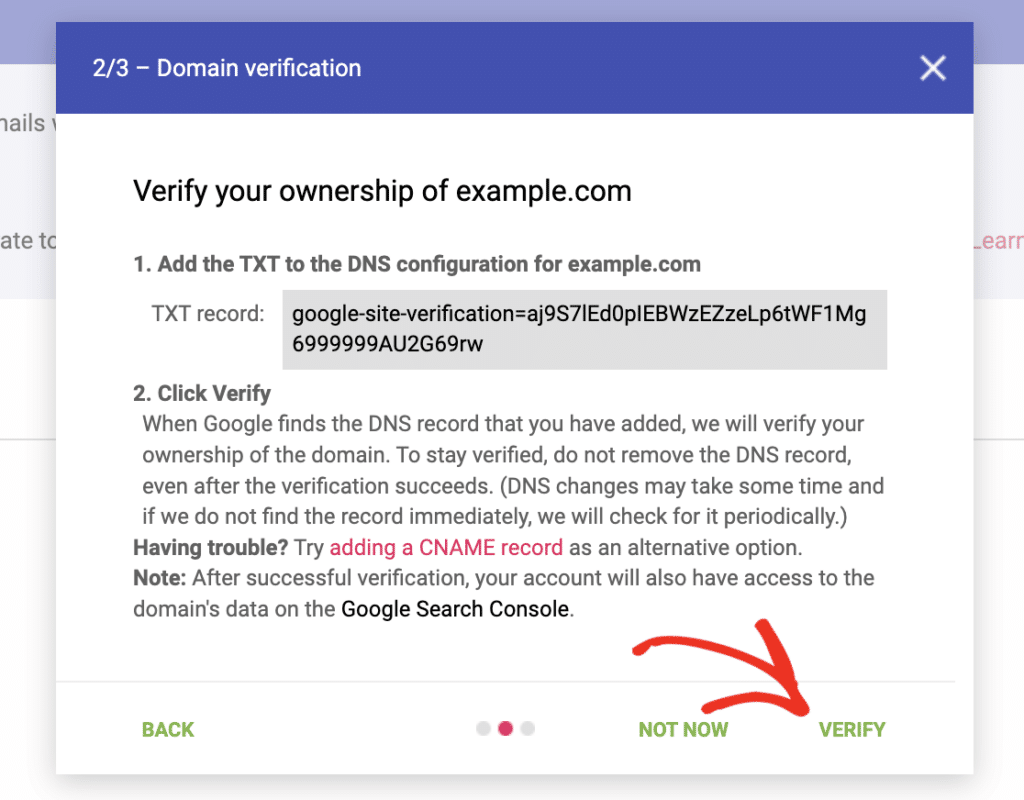Click step one instruction about DNS configuration
This screenshot has width=1024, height=800.
coord(415,264)
